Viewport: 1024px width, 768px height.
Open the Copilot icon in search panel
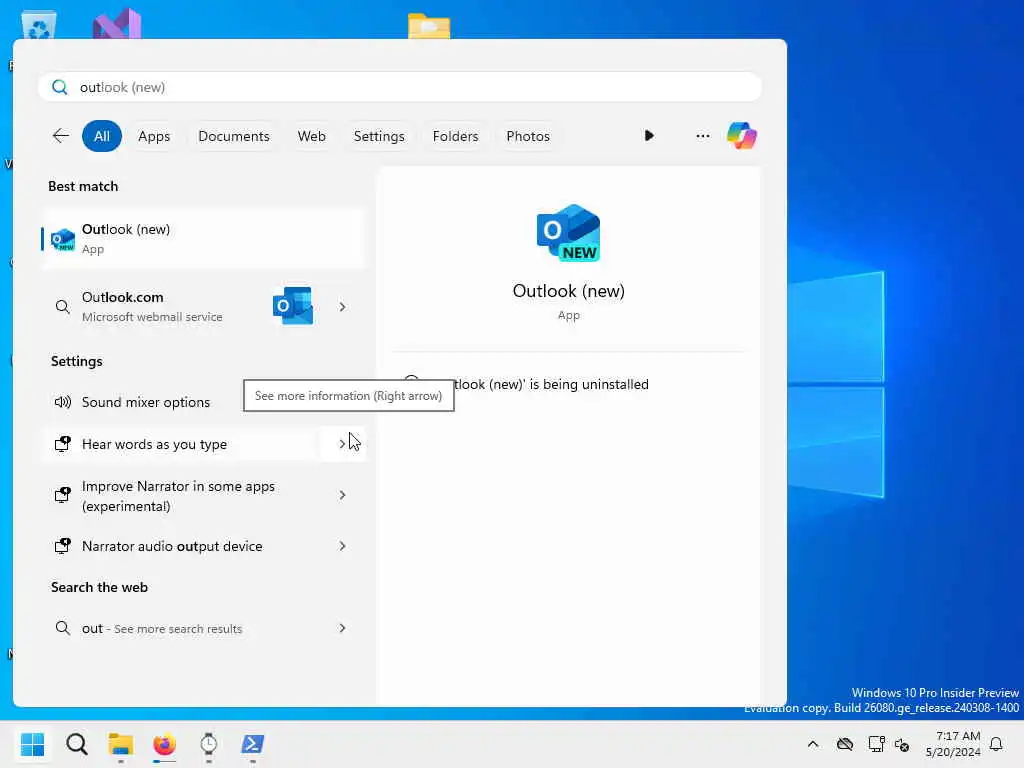click(742, 136)
